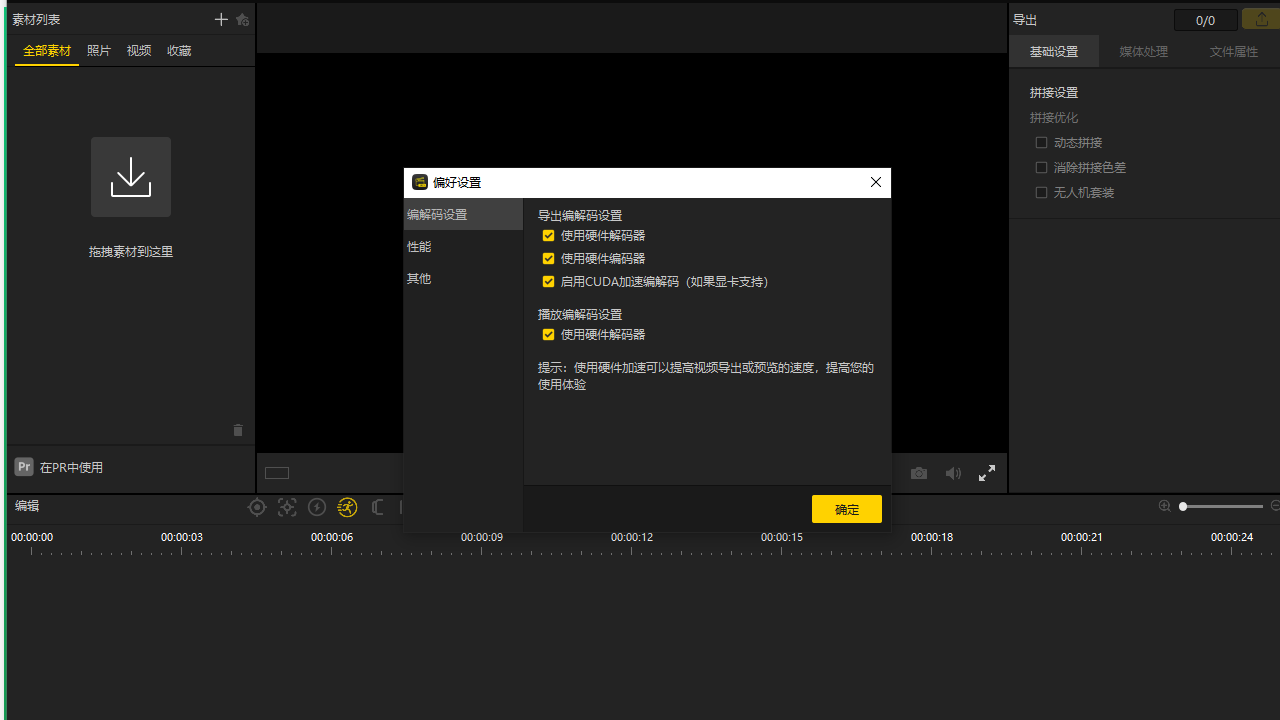Mute audio with the speaker icon
The height and width of the screenshot is (720, 1280).
pyautogui.click(x=953, y=473)
